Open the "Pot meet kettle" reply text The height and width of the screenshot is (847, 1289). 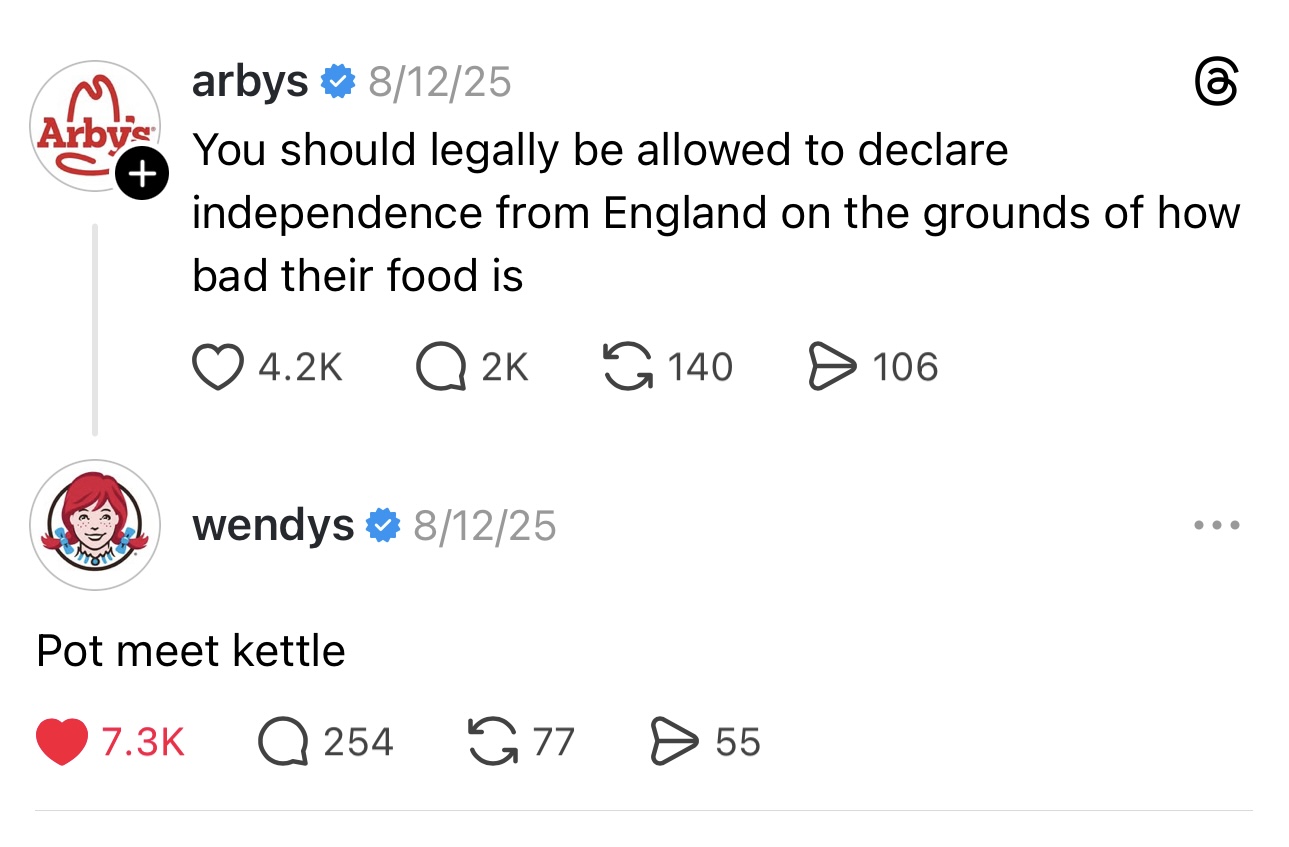191,651
